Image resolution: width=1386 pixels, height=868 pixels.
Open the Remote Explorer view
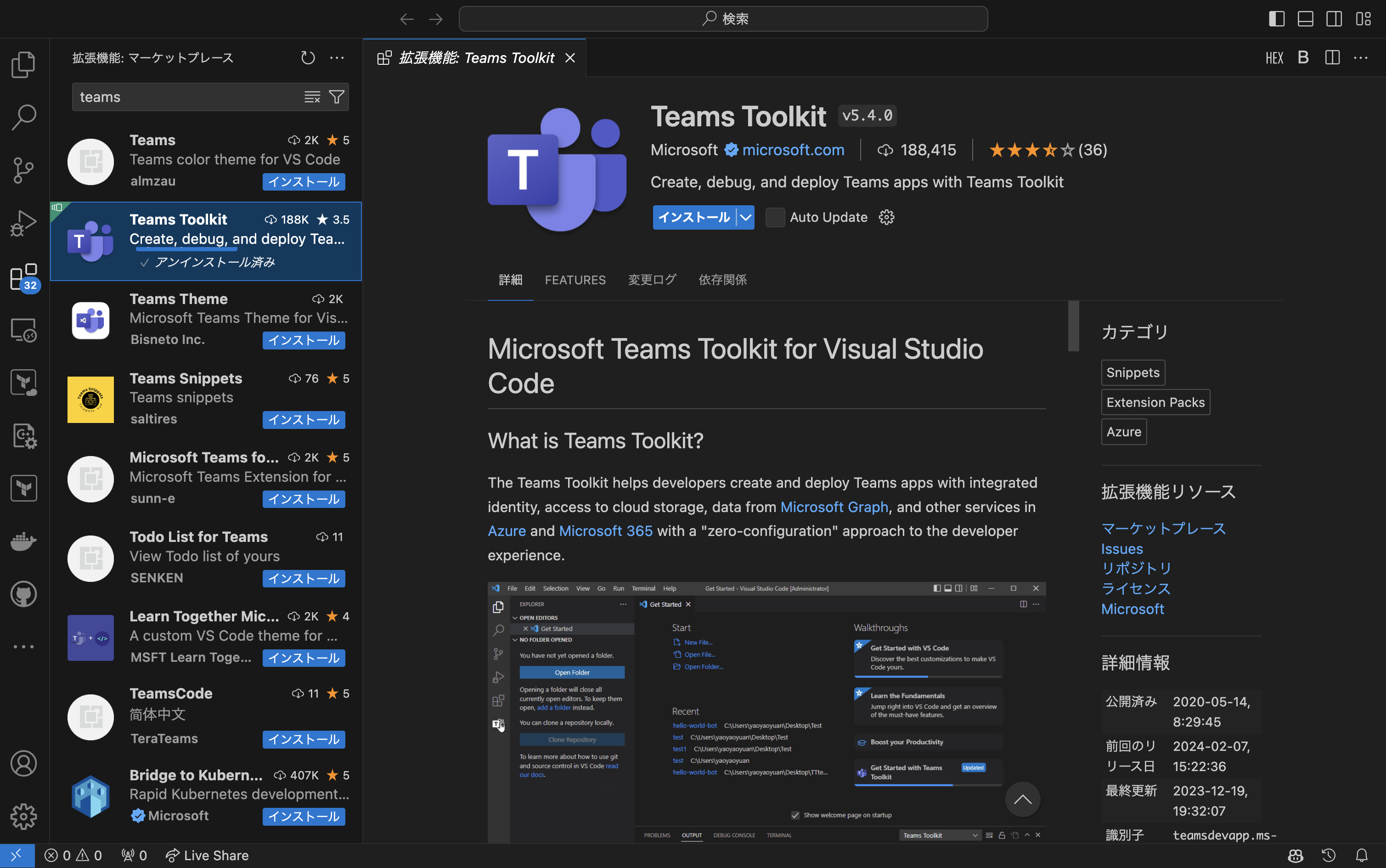click(23, 330)
